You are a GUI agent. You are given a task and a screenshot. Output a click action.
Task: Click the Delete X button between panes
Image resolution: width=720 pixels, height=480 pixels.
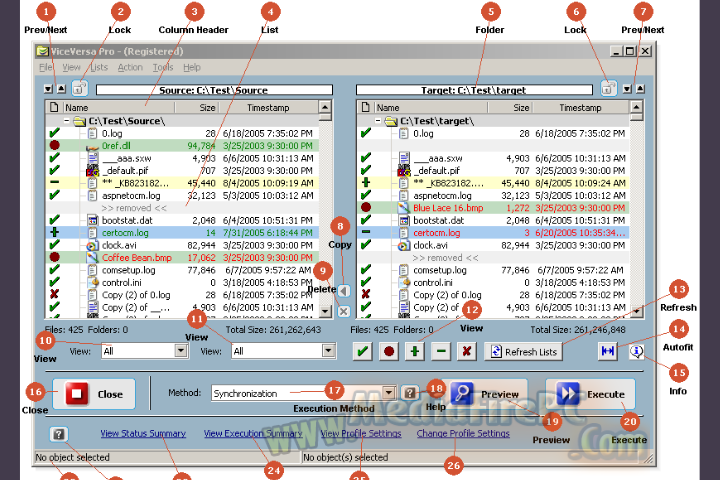pyautogui.click(x=343, y=311)
